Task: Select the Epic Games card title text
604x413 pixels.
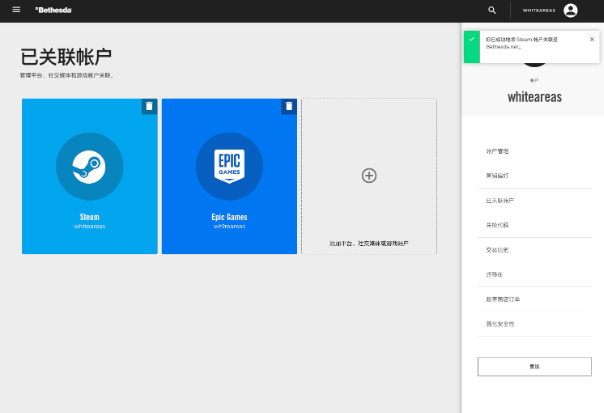Action: [x=230, y=217]
